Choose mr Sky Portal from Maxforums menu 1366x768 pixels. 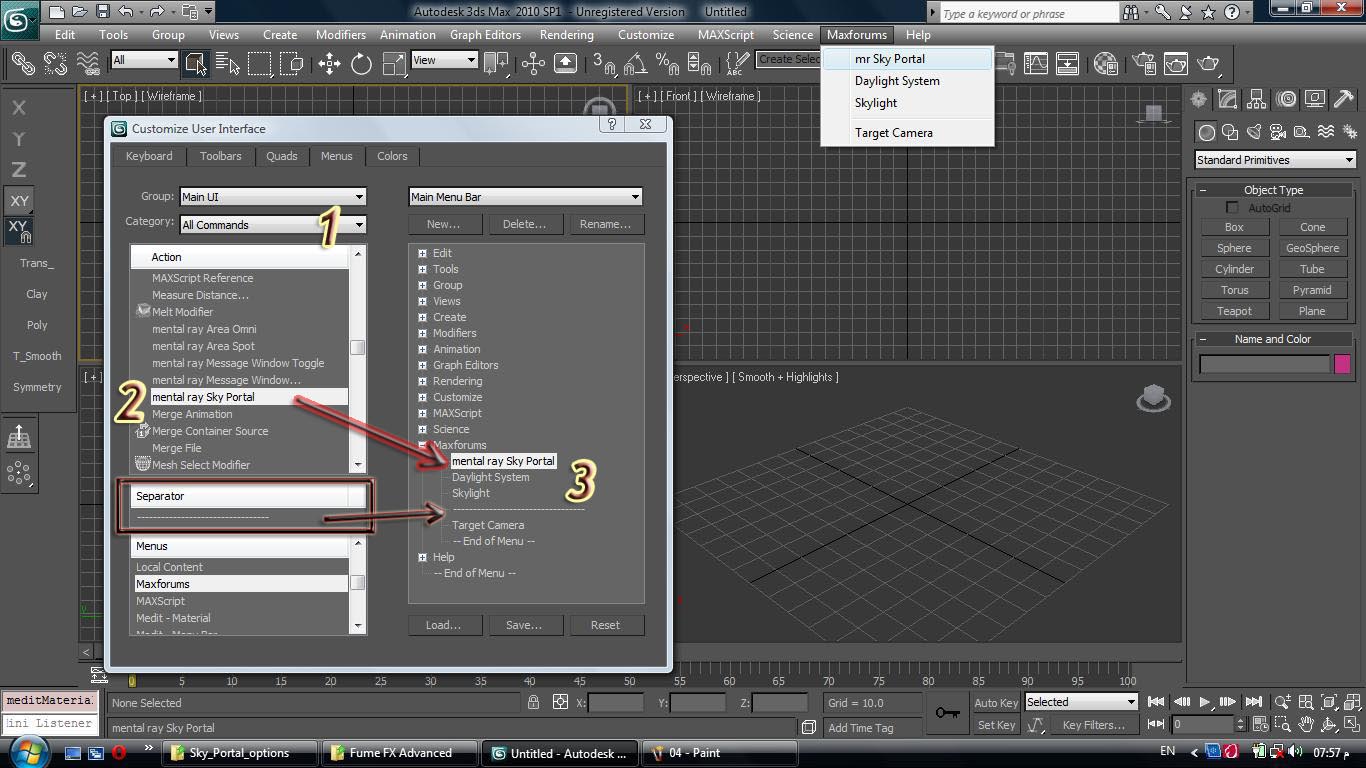907,59
